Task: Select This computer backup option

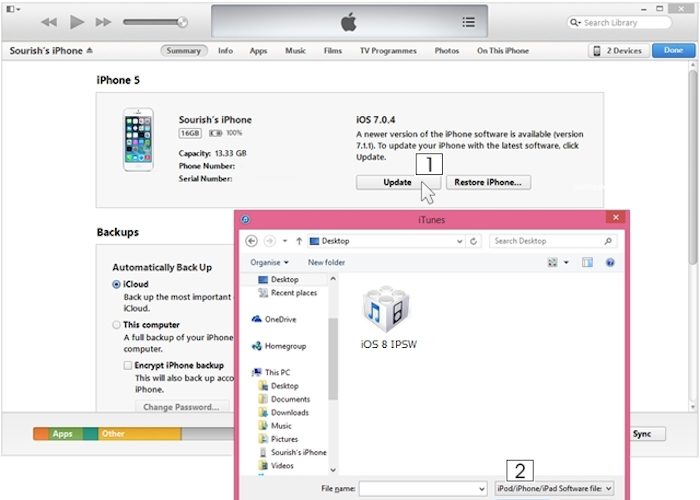Action: tap(117, 325)
